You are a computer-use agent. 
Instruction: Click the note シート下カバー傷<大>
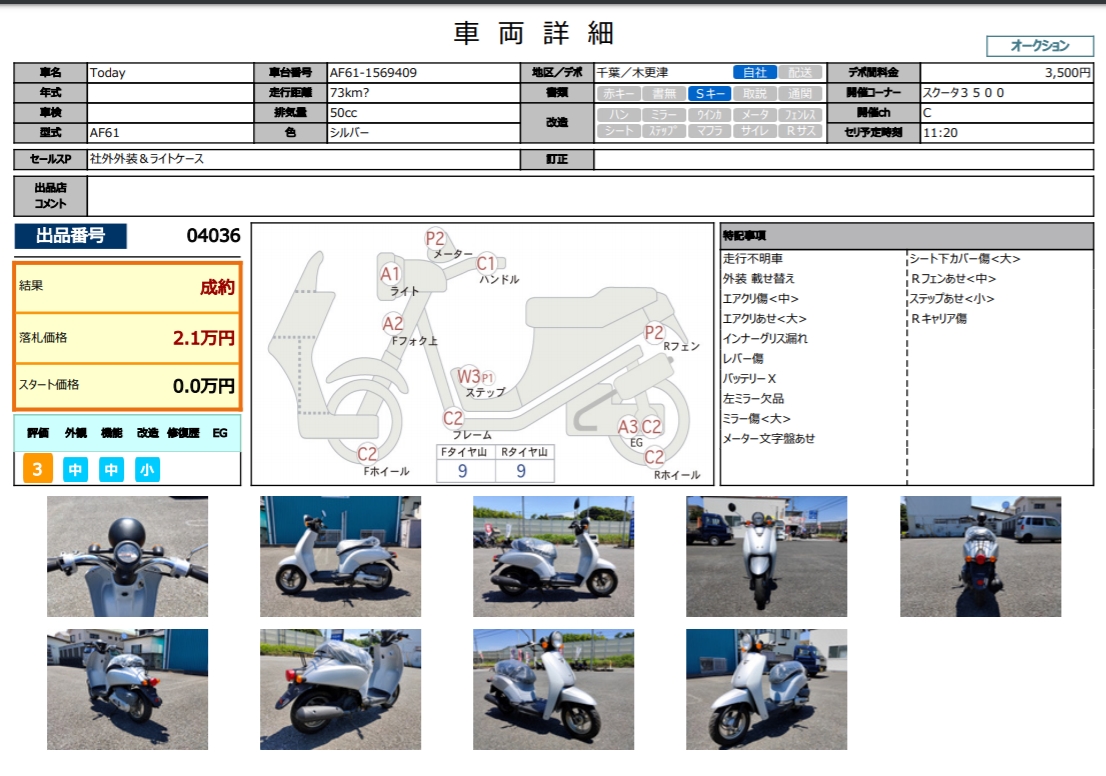point(965,259)
